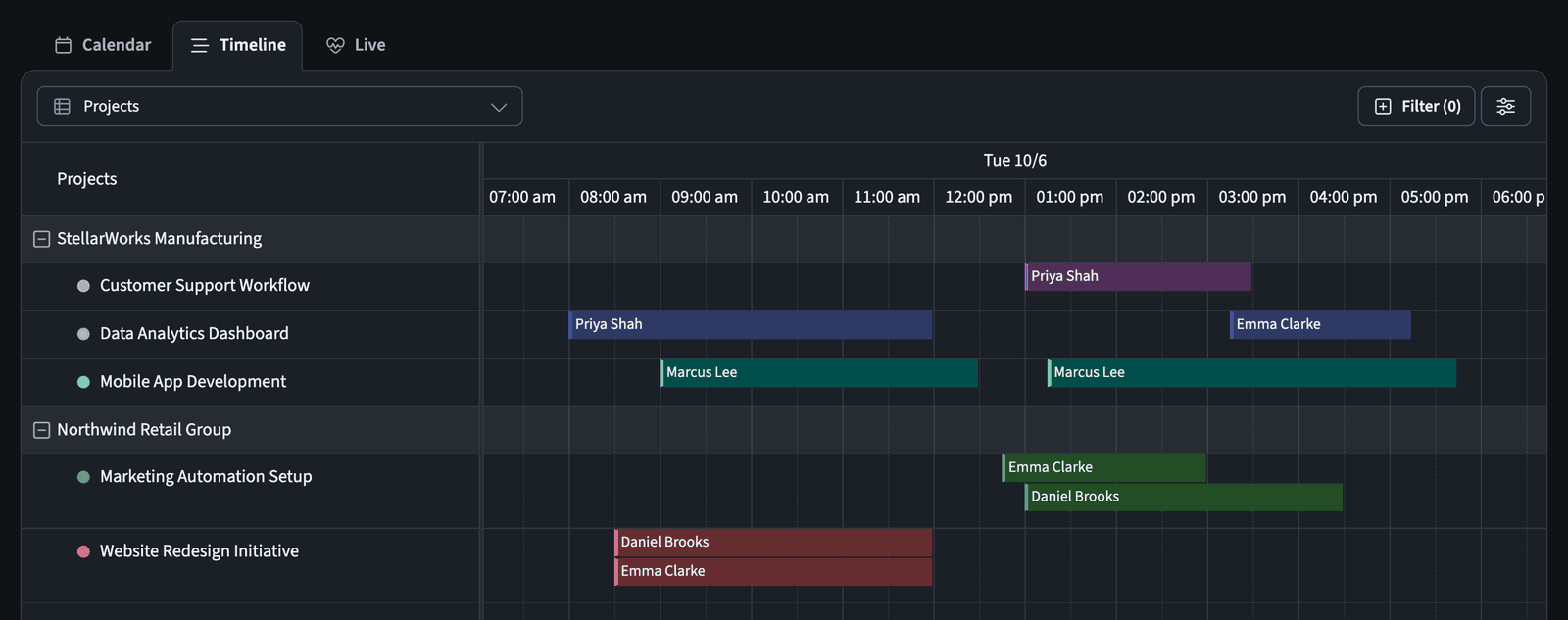The image size is (1568, 620).
Task: Click the heart pulse Live icon
Action: point(335,45)
